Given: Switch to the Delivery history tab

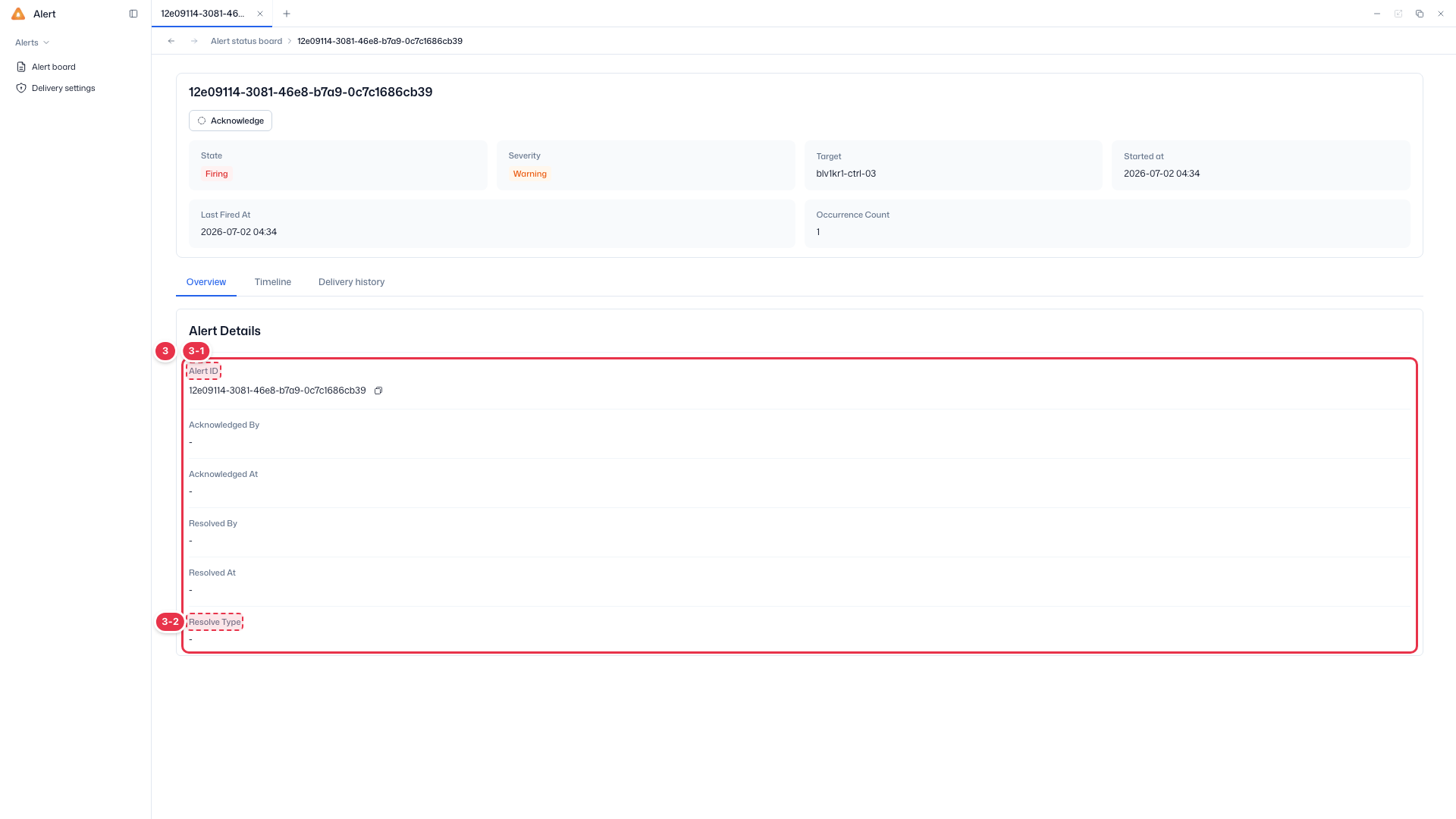Looking at the screenshot, I should [351, 282].
